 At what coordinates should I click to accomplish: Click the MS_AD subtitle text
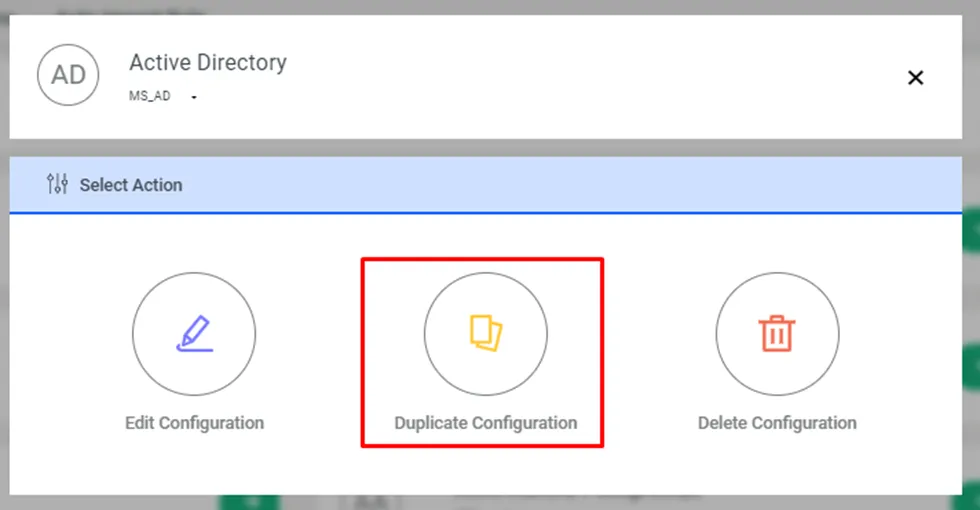tap(149, 96)
